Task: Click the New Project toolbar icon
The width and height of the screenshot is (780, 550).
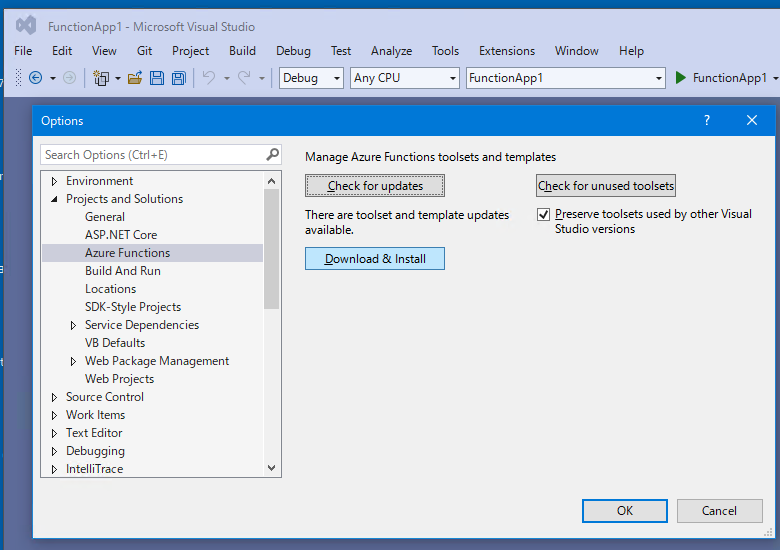Action: pyautogui.click(x=101, y=78)
